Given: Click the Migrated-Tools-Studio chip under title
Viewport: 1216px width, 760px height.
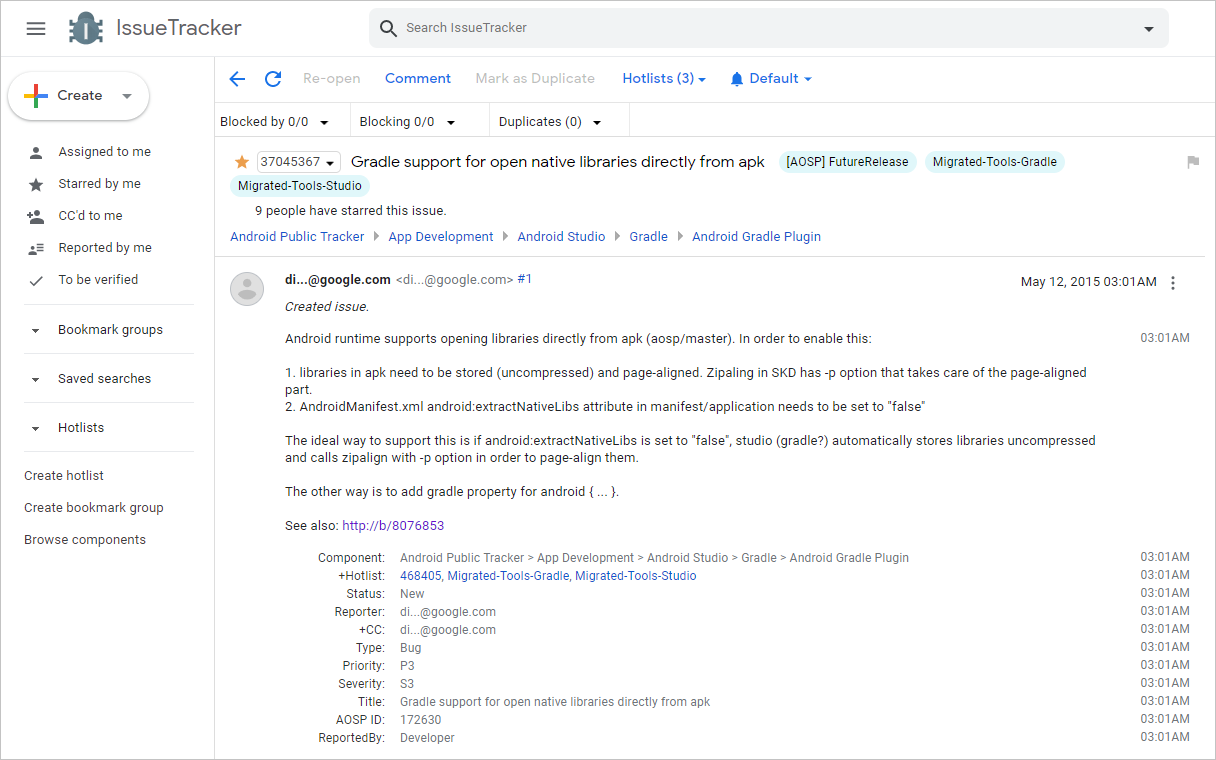Looking at the screenshot, I should (x=301, y=186).
